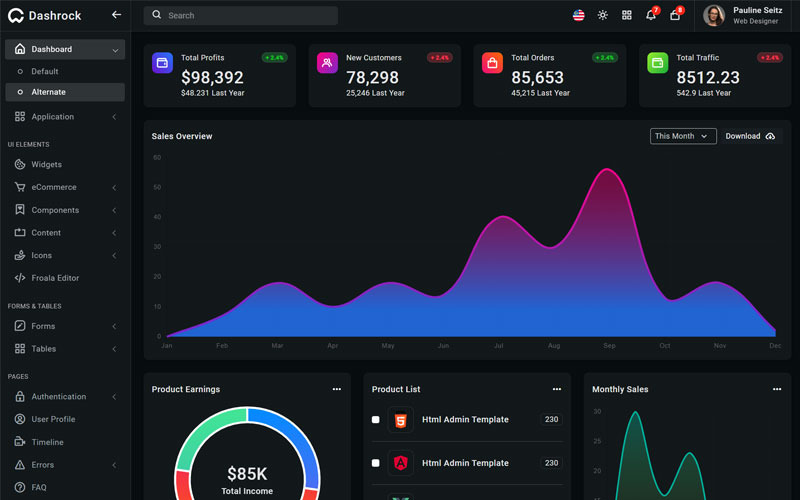This screenshot has height=500, width=800.
Task: Click the Tables grid icon
Action: [20, 348]
